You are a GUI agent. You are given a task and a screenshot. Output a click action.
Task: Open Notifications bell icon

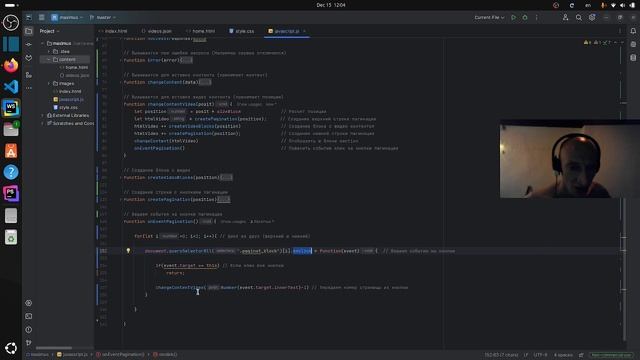click(x=633, y=31)
